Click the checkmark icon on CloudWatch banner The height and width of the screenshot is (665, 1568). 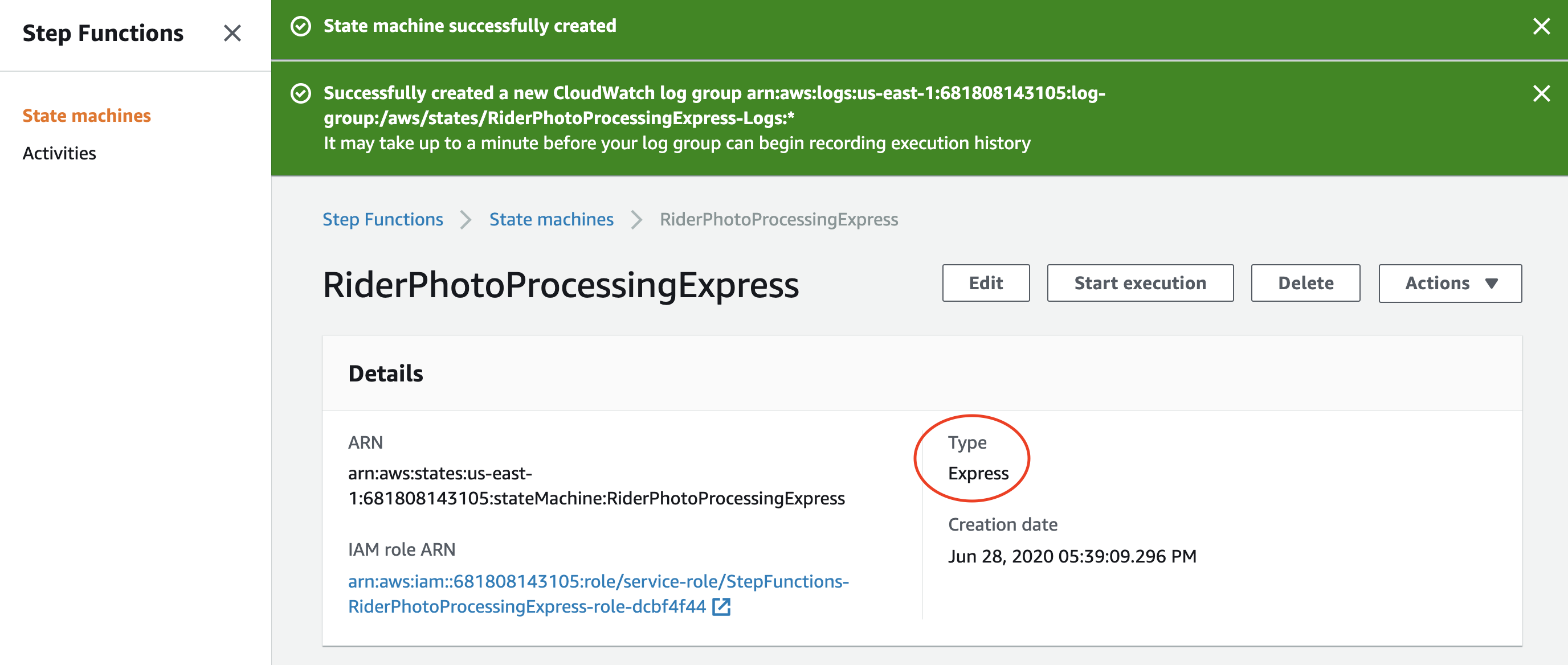301,93
